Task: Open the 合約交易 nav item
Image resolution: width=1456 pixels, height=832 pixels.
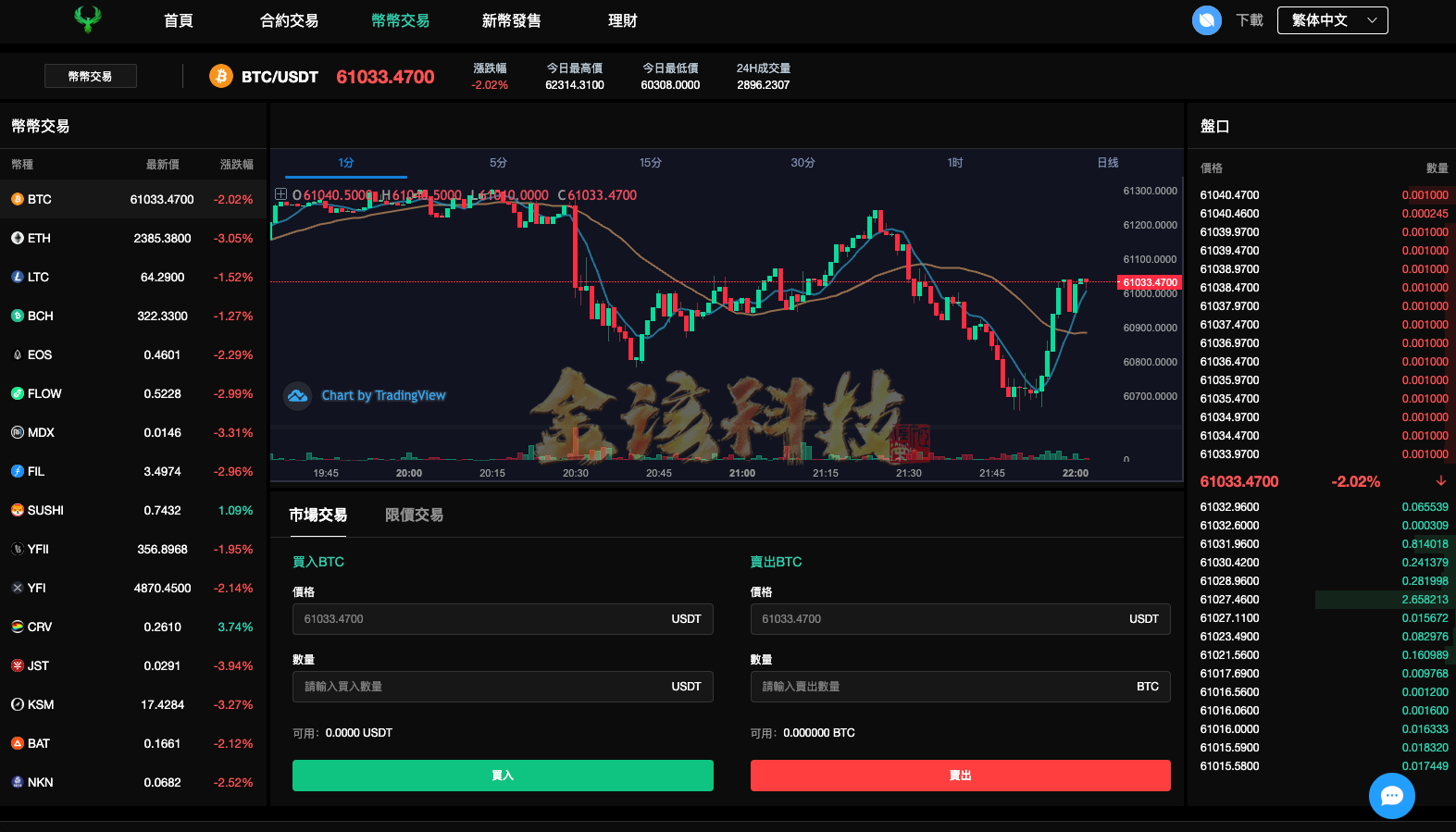Action: click(x=289, y=20)
